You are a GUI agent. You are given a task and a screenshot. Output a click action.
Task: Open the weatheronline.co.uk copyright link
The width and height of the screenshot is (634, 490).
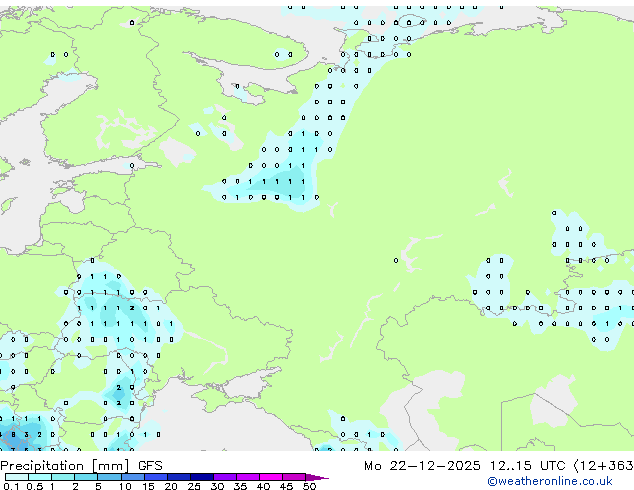pyautogui.click(x=550, y=481)
